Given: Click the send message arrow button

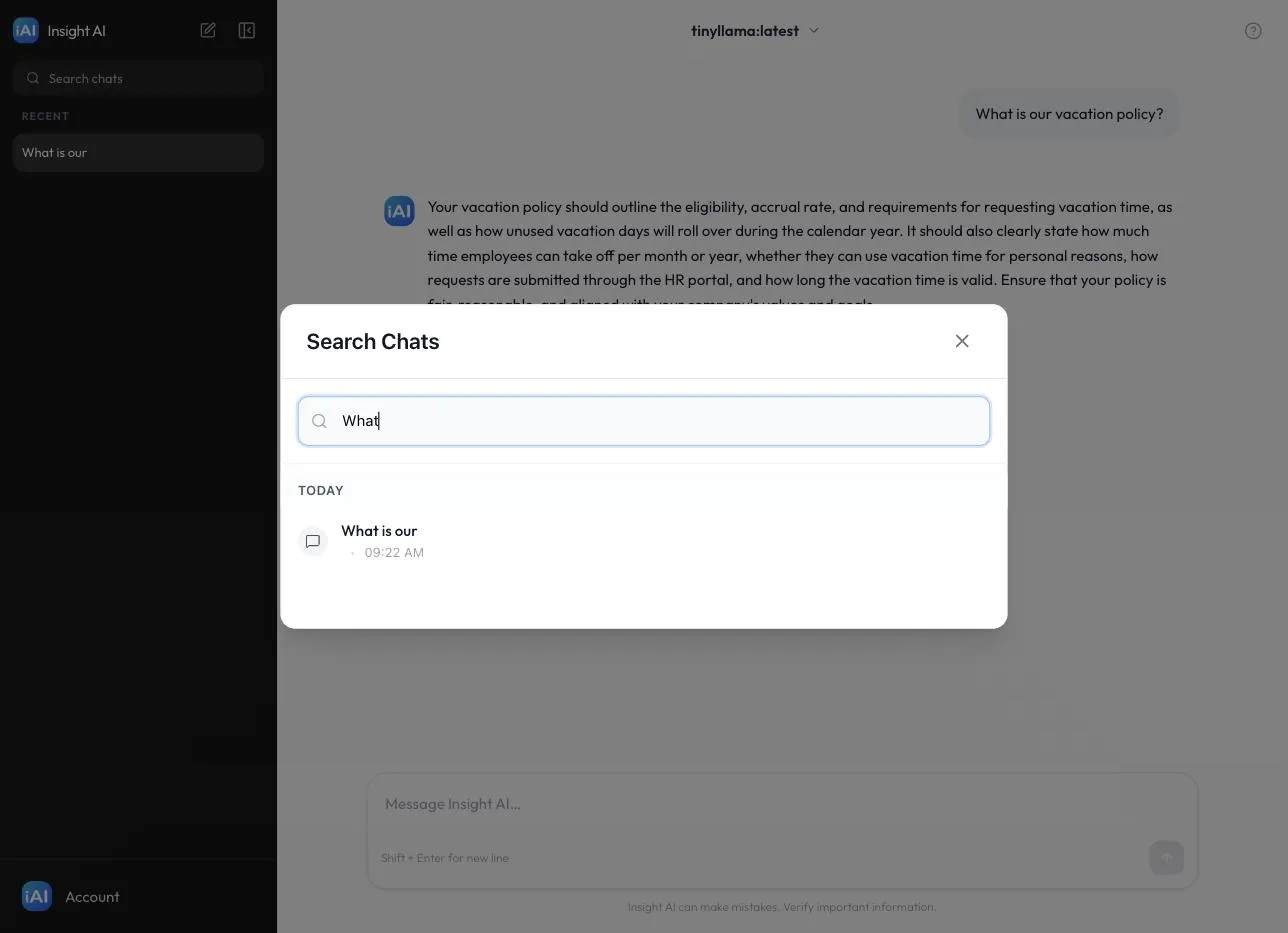Looking at the screenshot, I should click(x=1166, y=857).
